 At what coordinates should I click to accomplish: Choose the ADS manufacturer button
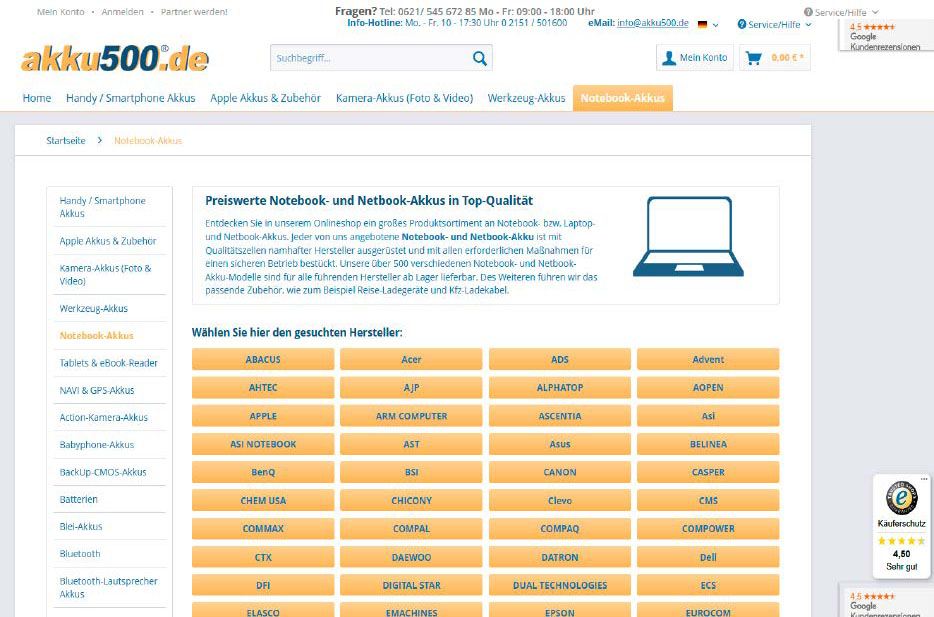point(559,359)
